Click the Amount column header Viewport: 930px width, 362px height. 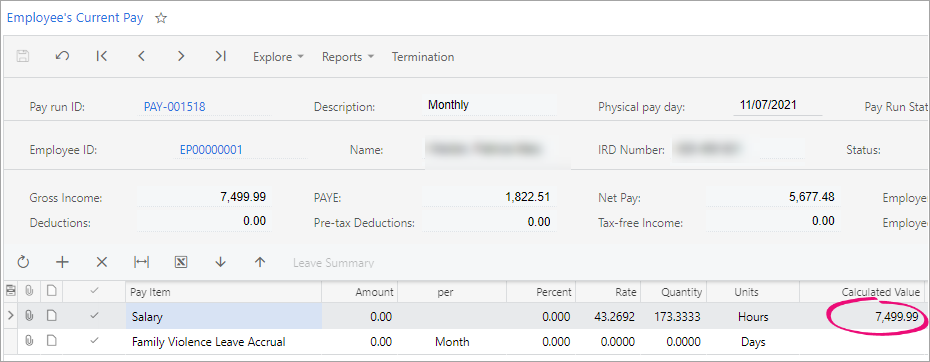click(359, 292)
